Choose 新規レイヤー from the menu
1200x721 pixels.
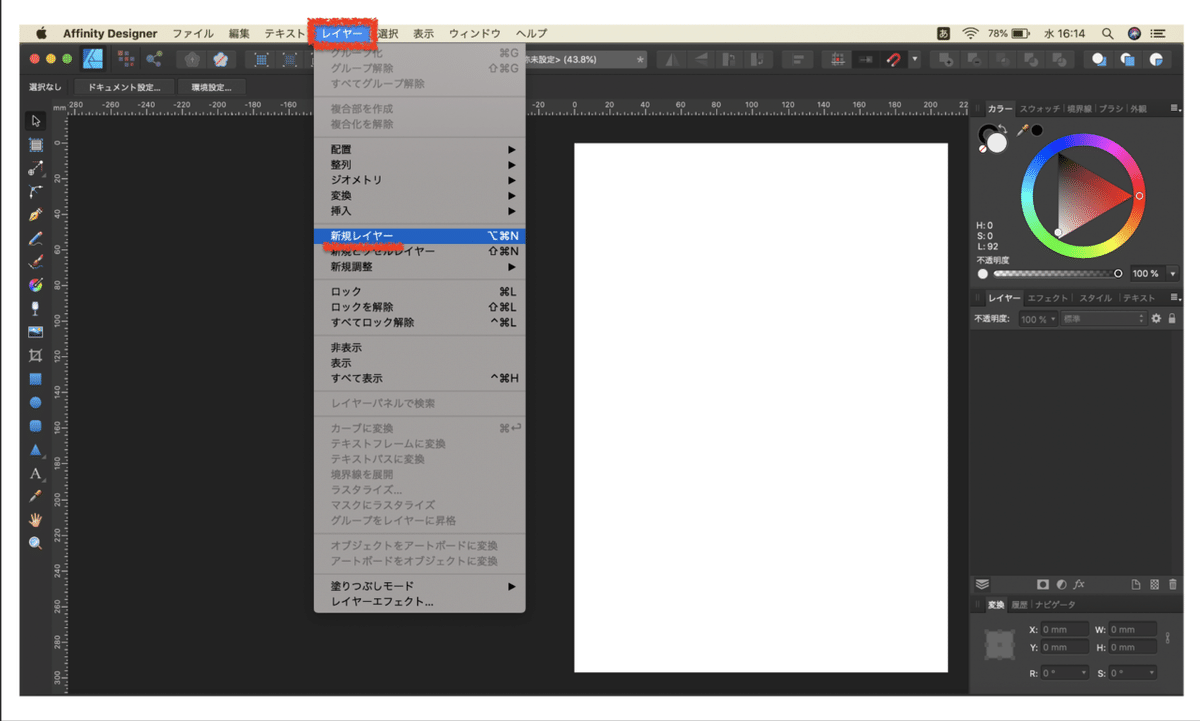tap(420, 236)
